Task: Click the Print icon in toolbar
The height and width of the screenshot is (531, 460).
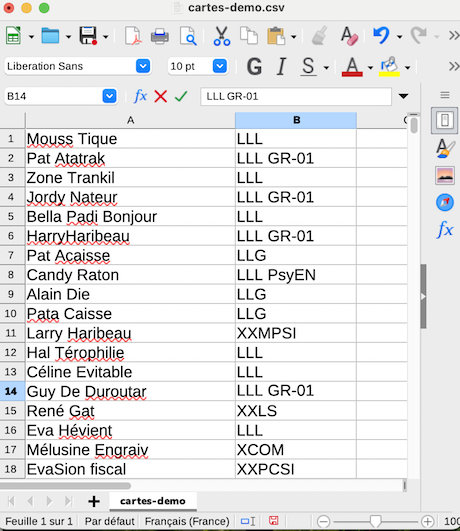Action: click(160, 36)
